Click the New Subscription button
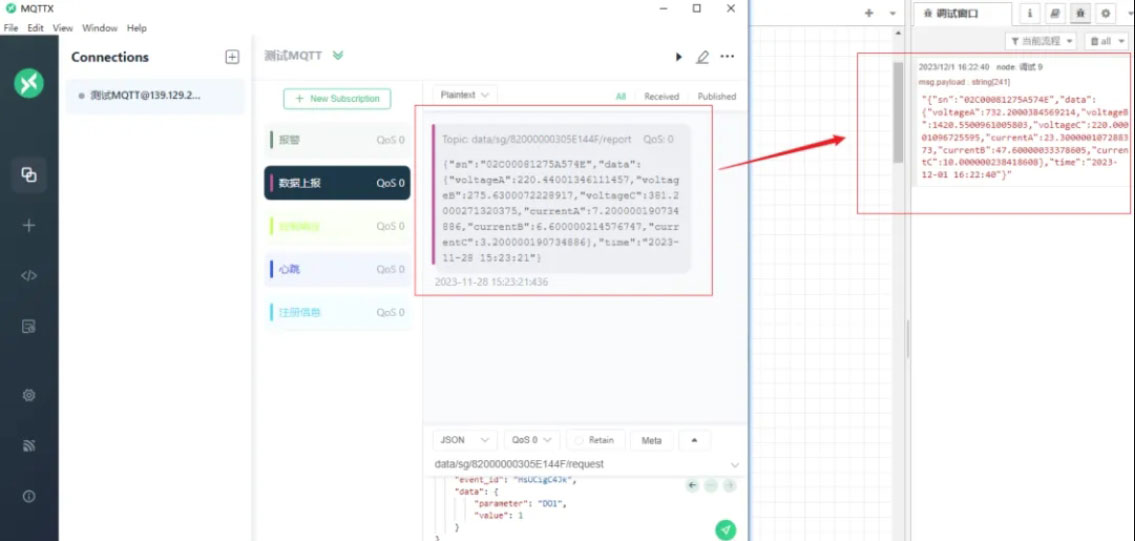Viewport: 1135px width, 541px height. click(x=337, y=99)
